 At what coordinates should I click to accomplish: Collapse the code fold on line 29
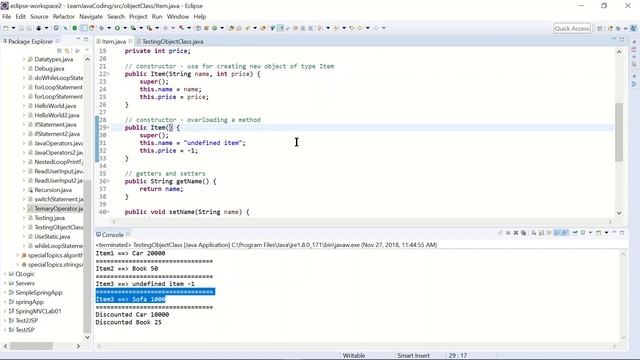coord(108,128)
